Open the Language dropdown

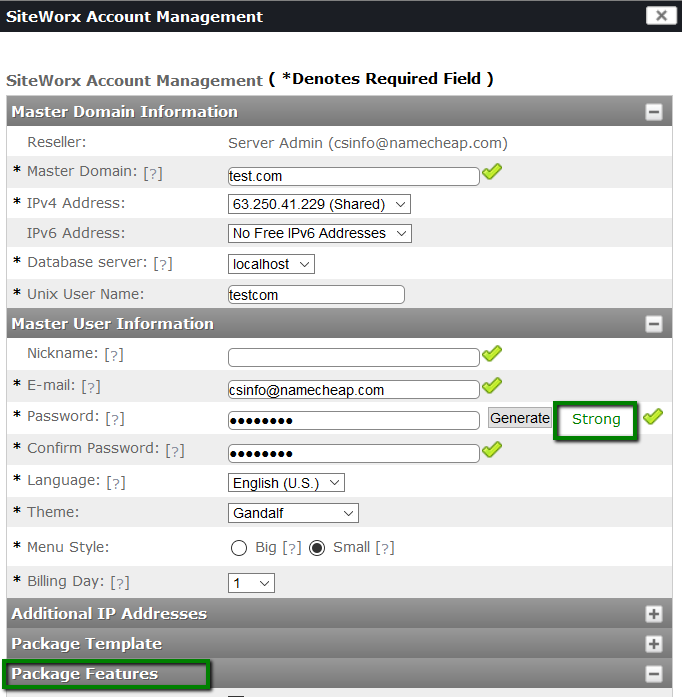pos(286,483)
